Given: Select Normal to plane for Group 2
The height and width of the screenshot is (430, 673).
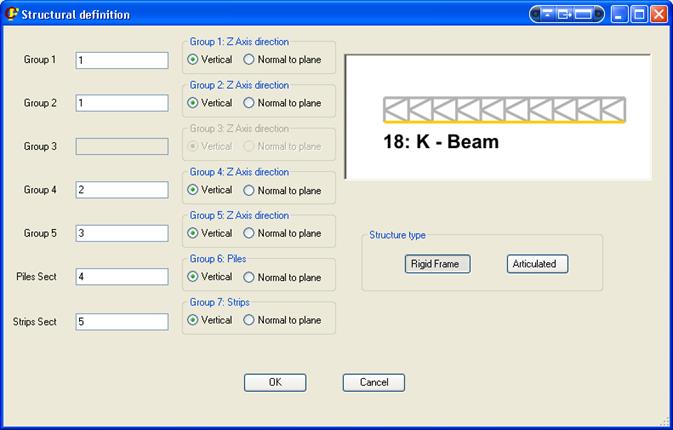Looking at the screenshot, I should (282, 103).
